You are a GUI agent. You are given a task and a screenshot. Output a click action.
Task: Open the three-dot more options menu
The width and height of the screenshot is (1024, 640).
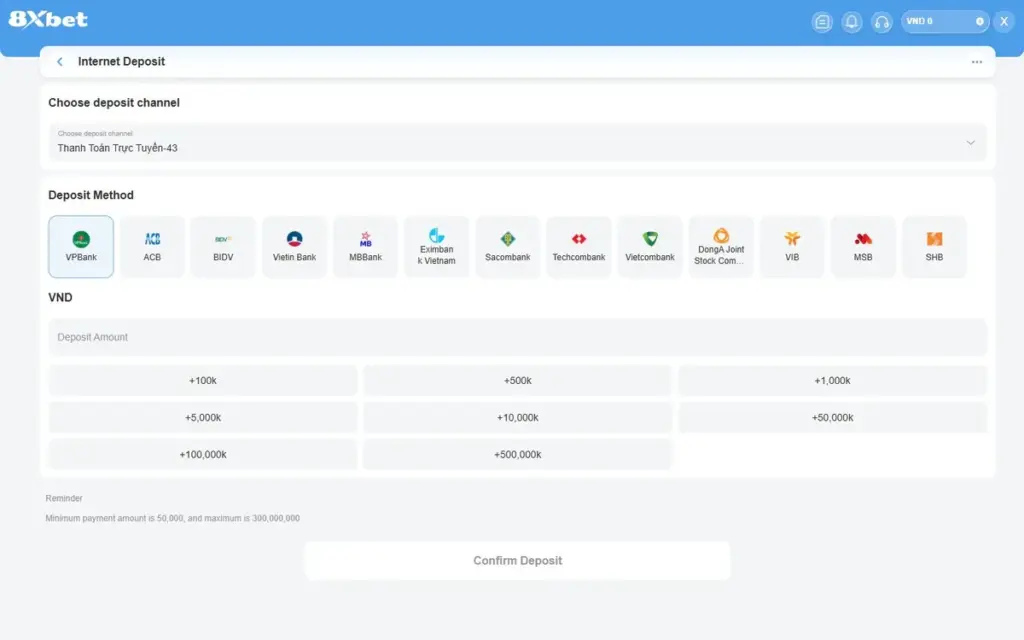[976, 62]
